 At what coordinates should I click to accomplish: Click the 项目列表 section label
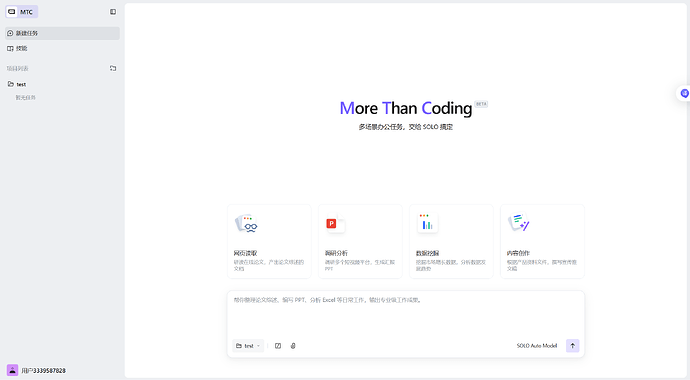[18, 69]
